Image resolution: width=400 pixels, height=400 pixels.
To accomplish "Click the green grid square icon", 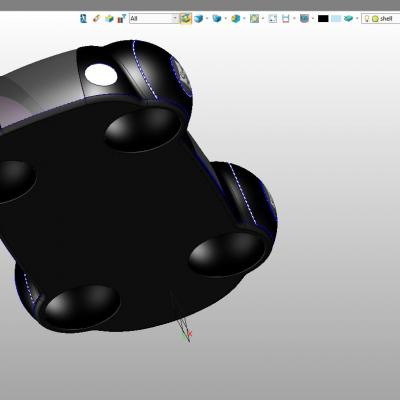I will [x=254, y=18].
